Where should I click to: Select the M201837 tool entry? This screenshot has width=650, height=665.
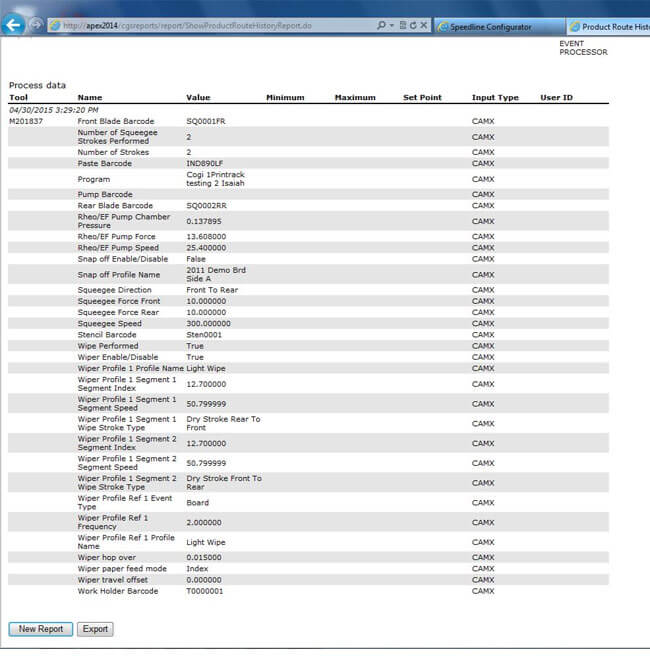click(x=26, y=120)
